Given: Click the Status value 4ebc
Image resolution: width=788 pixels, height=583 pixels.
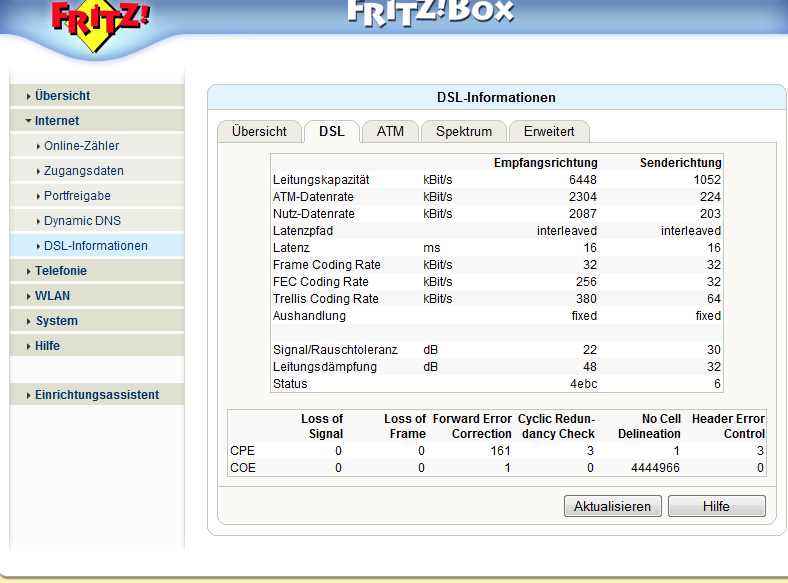Looking at the screenshot, I should pos(583,384).
